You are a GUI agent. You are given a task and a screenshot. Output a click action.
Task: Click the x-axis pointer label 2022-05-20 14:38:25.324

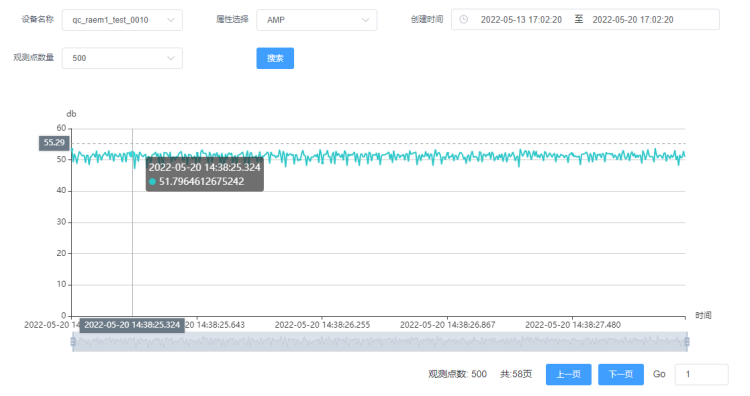(132, 325)
